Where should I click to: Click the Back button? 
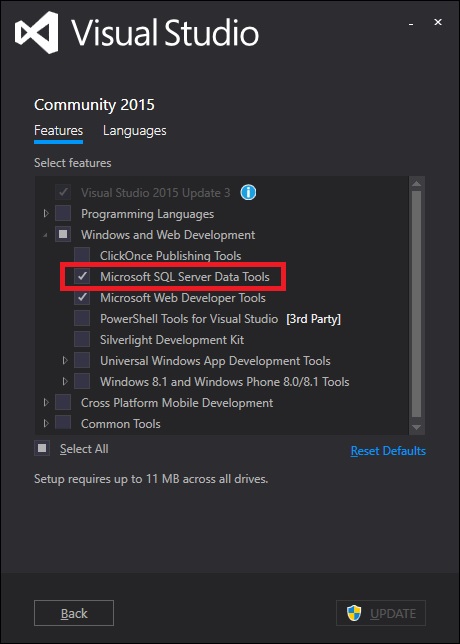coord(74,613)
